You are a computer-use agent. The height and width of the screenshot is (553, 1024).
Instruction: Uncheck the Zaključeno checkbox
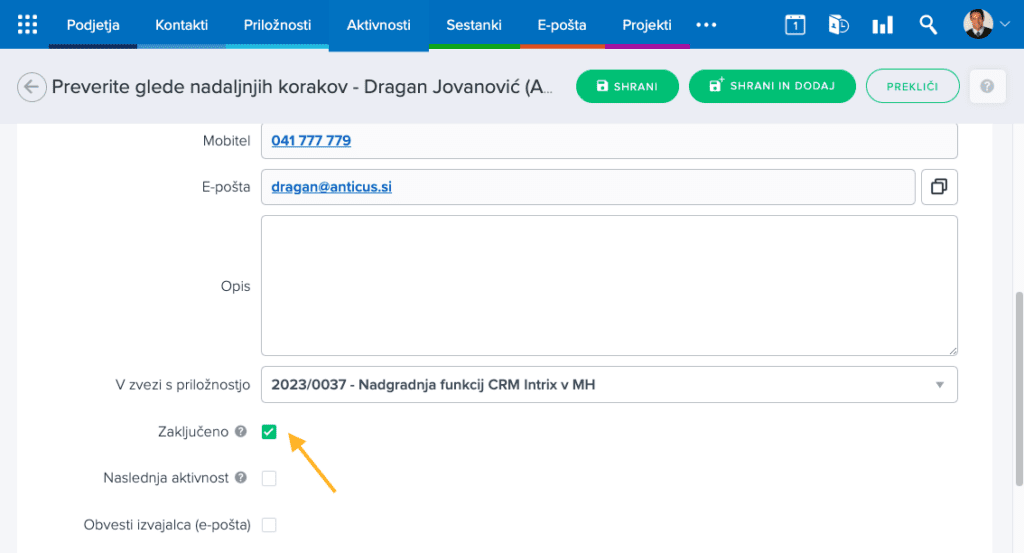click(x=269, y=432)
